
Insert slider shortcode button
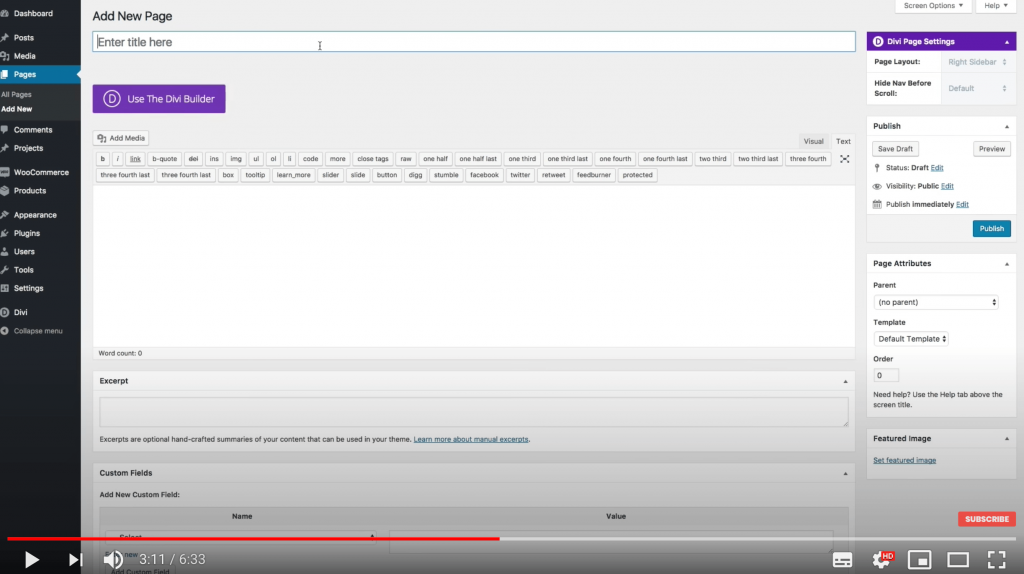pos(330,175)
